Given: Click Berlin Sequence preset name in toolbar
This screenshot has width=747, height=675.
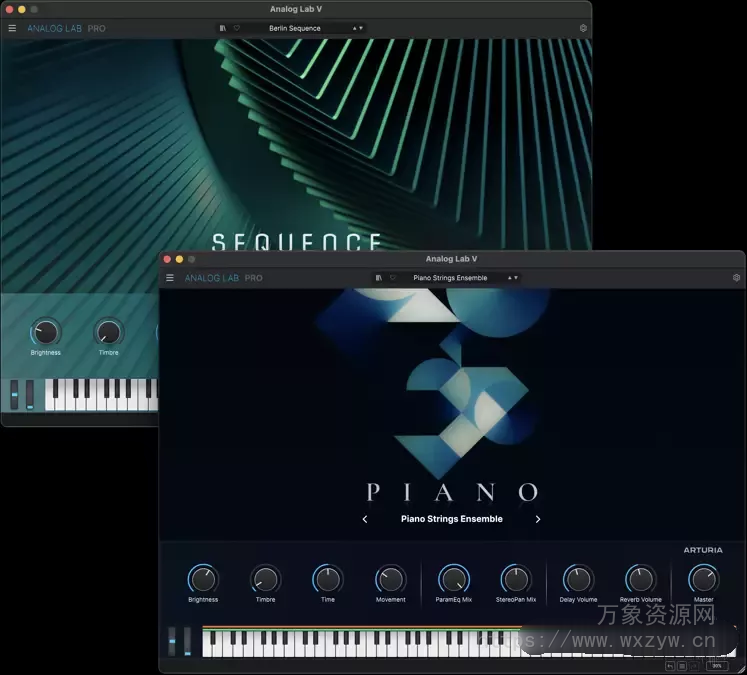Looking at the screenshot, I should click(x=294, y=28).
